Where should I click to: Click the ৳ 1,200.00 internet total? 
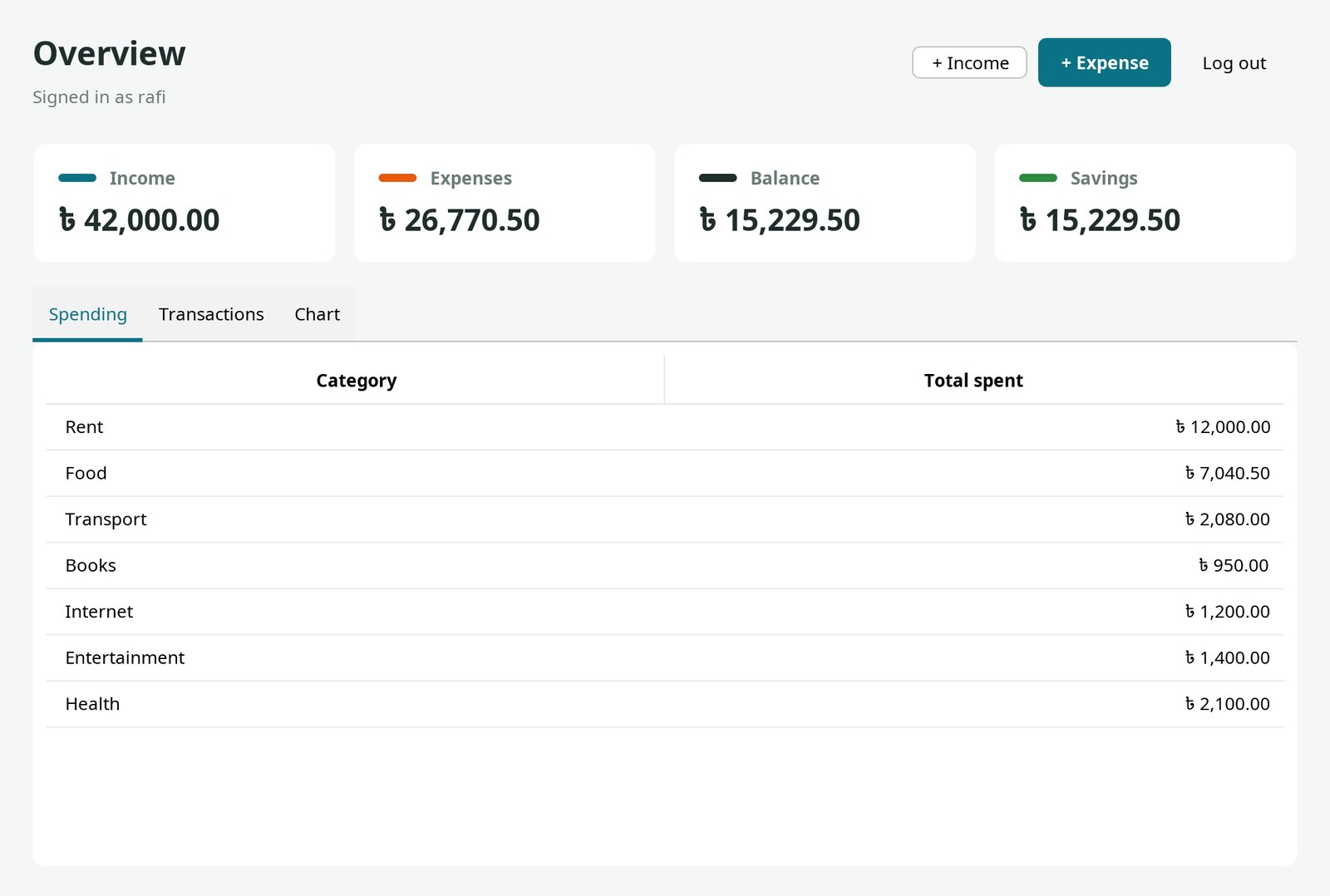1228,612
